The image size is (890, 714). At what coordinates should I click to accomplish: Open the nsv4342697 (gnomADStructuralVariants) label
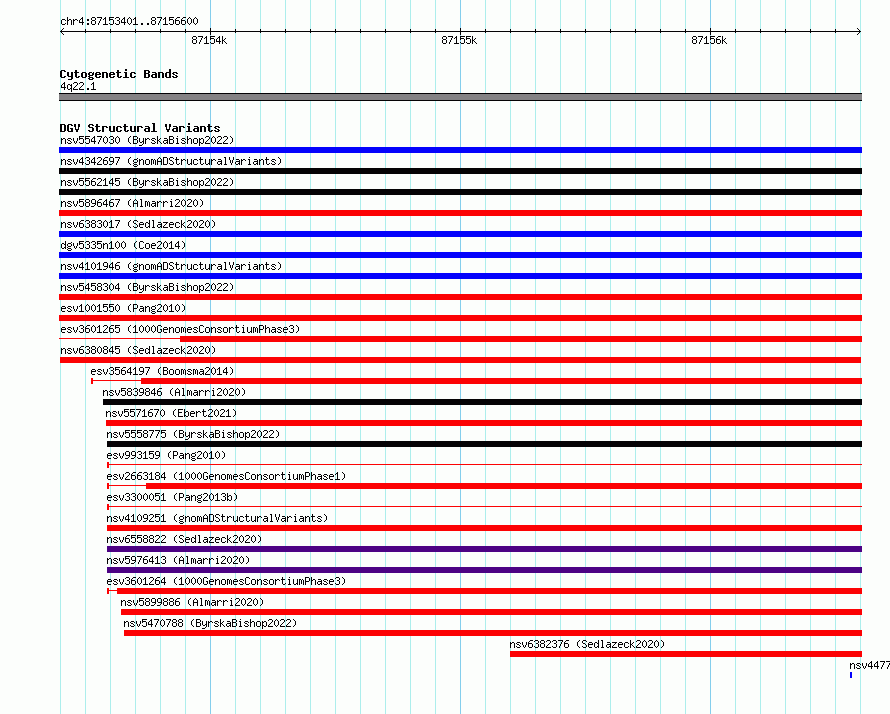pyautogui.click(x=171, y=161)
